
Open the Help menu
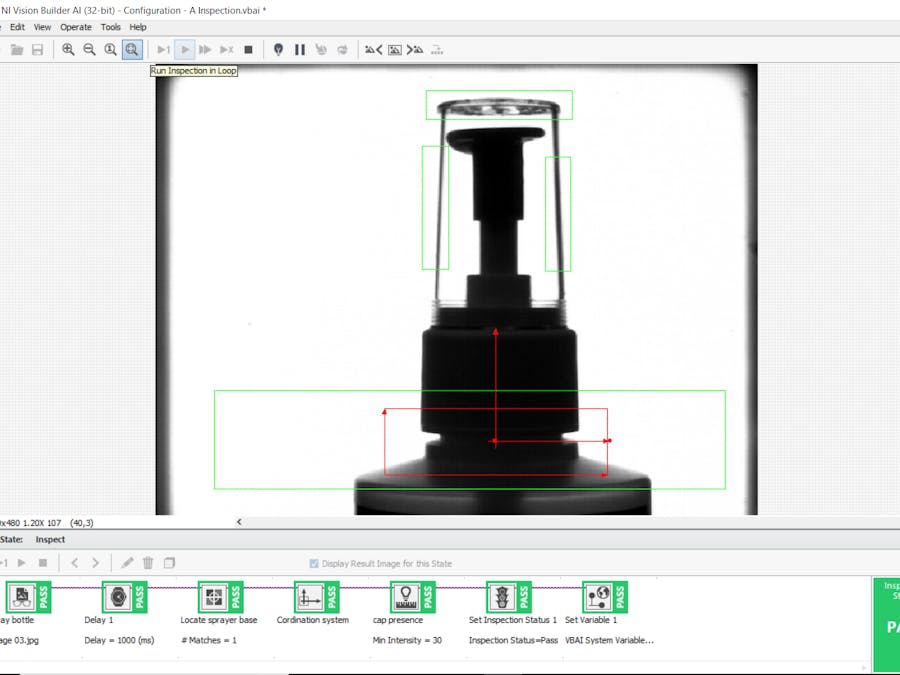click(x=138, y=27)
